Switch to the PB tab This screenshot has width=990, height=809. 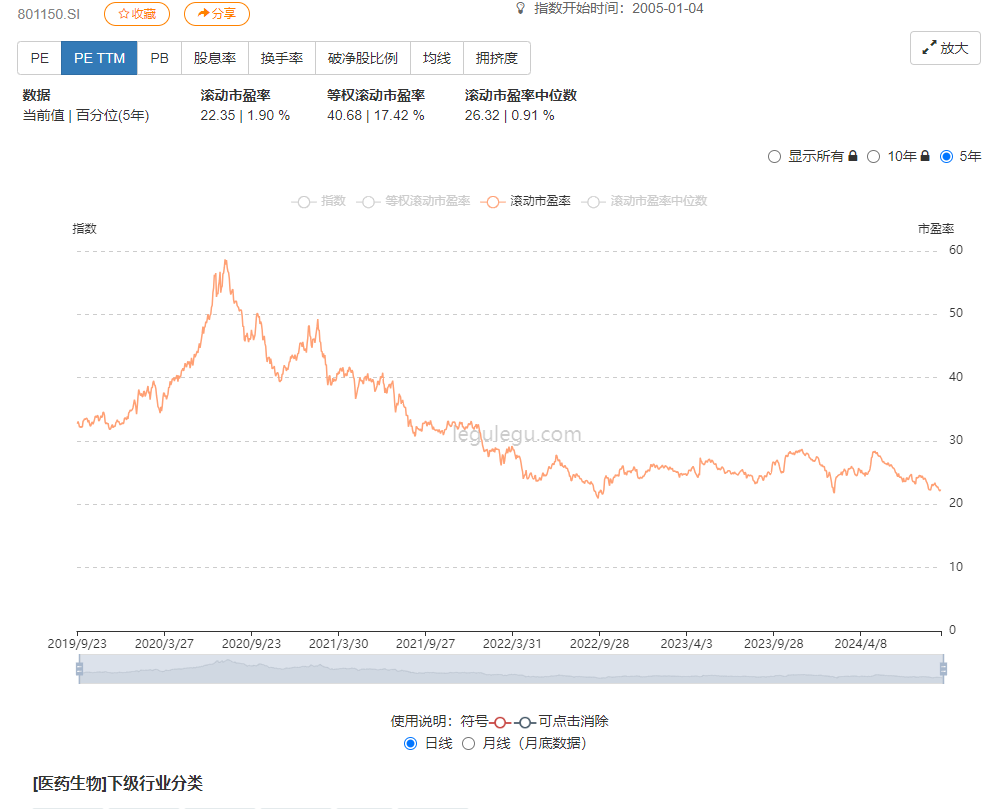[159, 58]
